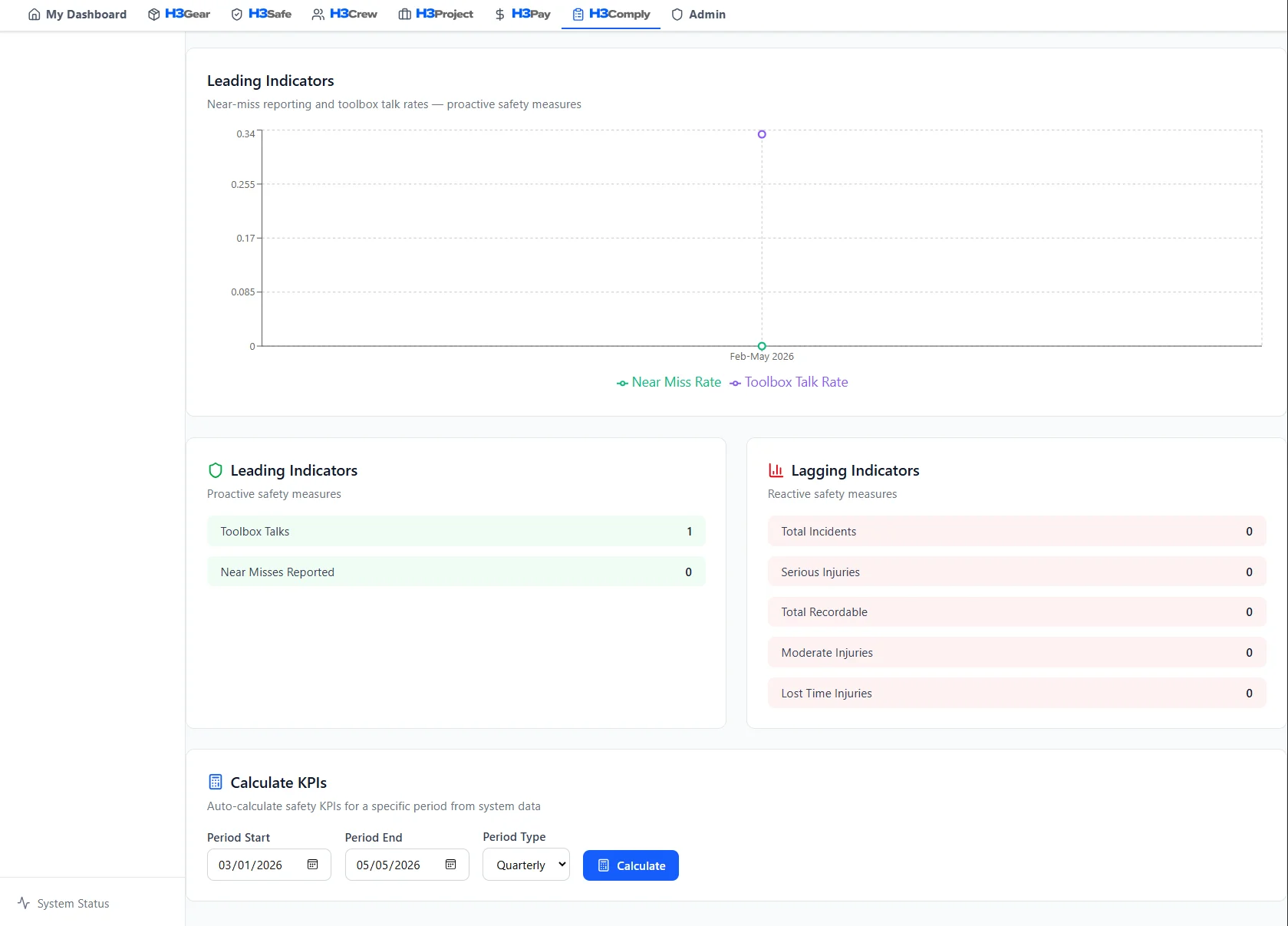Open the Admin tab
Viewport: 1288px width, 926px height.
pyautogui.click(x=698, y=15)
